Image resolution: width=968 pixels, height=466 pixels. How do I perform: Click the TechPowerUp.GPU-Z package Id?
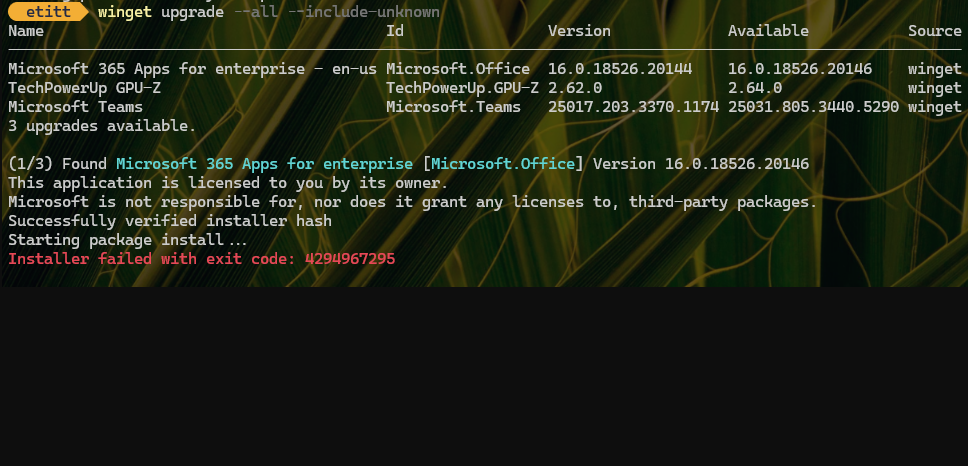point(462,88)
